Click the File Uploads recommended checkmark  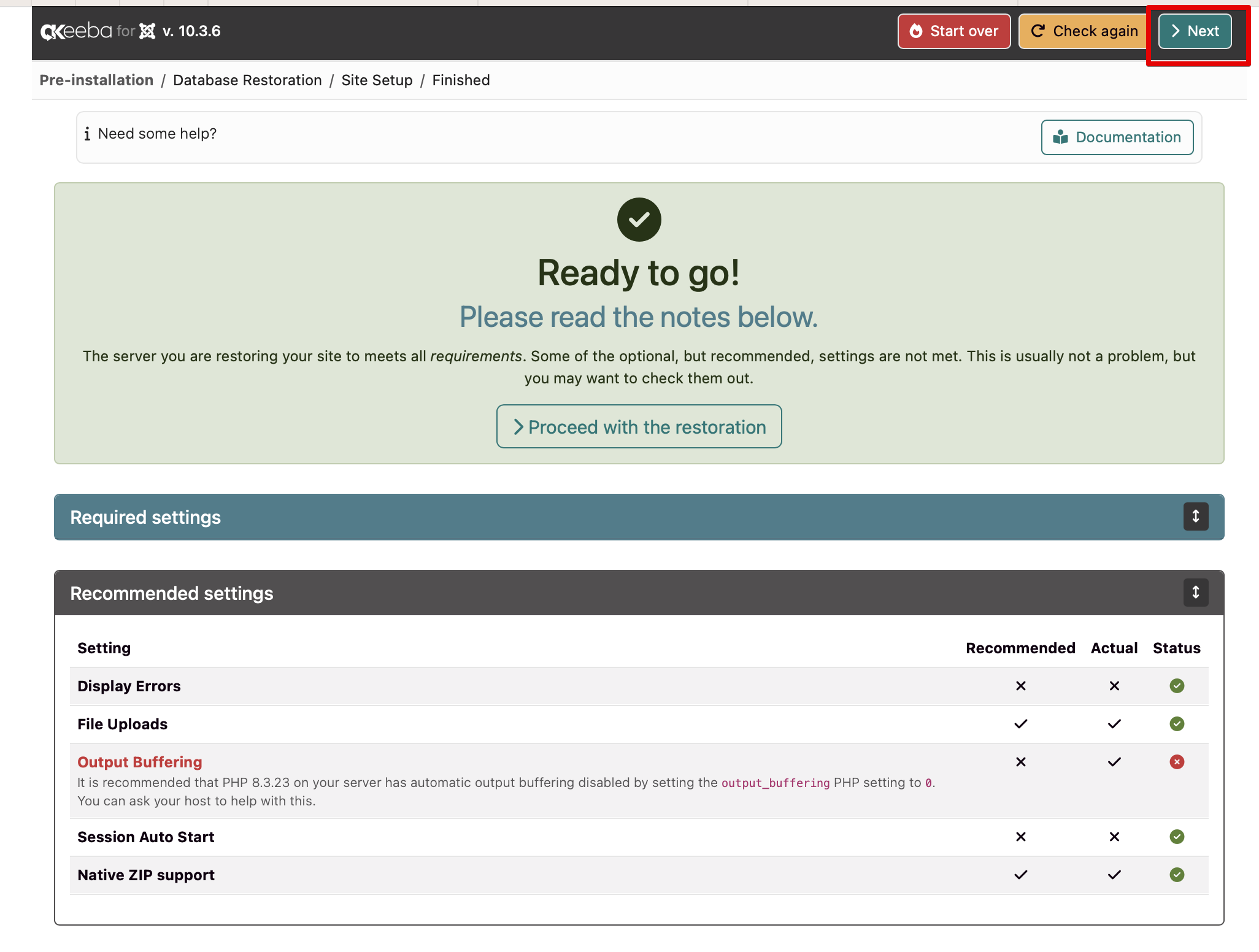[1020, 724]
